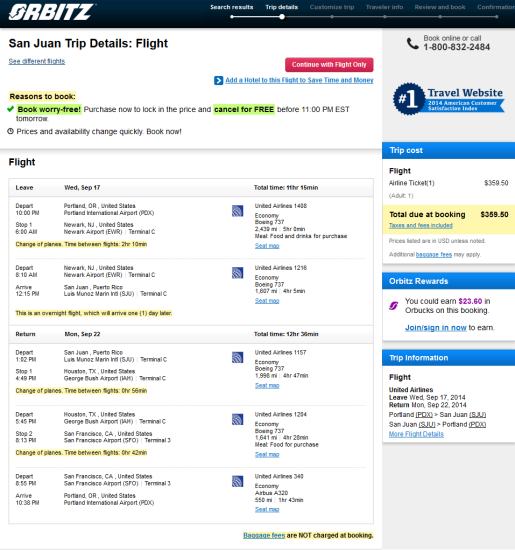
Task: Click 'Time between flights: 0hr 56min' notice
Action: pos(106,391)
